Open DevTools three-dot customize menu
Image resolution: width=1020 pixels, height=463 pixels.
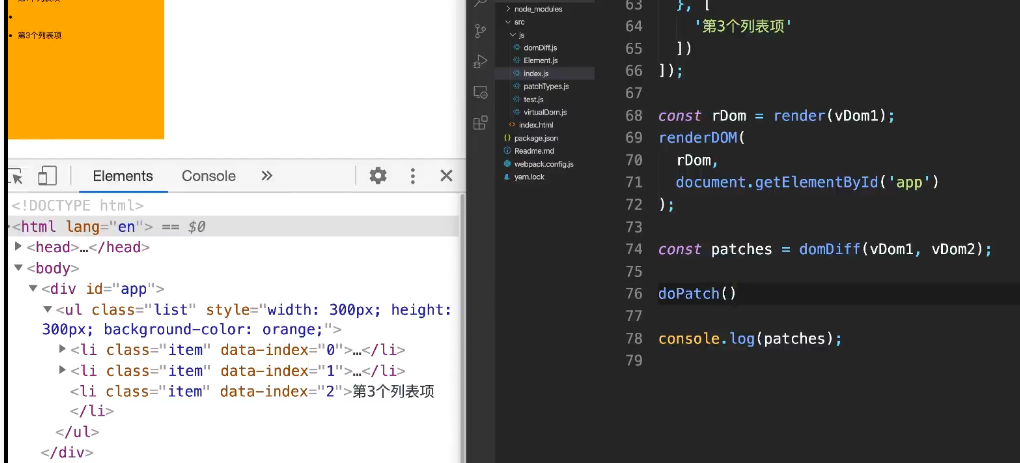[x=412, y=176]
